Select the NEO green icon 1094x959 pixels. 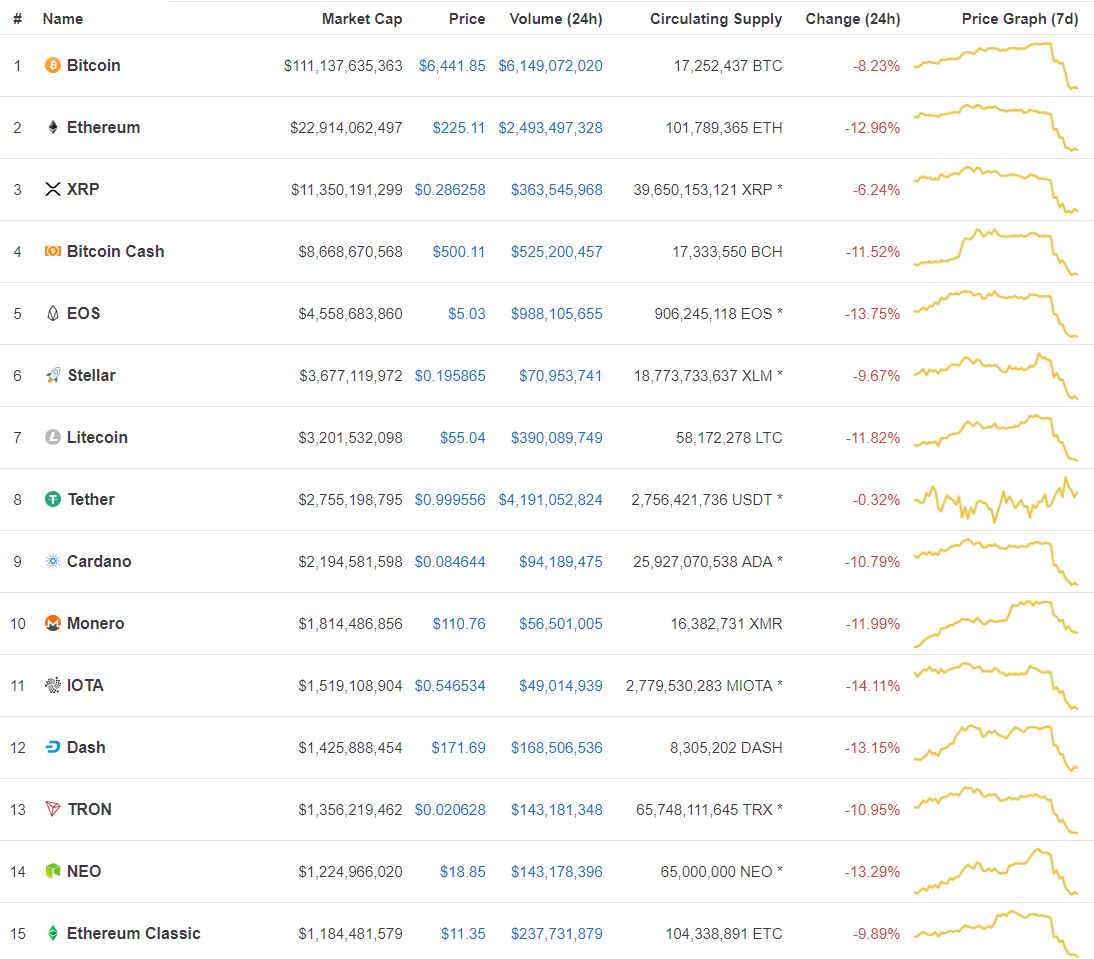pyautogui.click(x=51, y=871)
